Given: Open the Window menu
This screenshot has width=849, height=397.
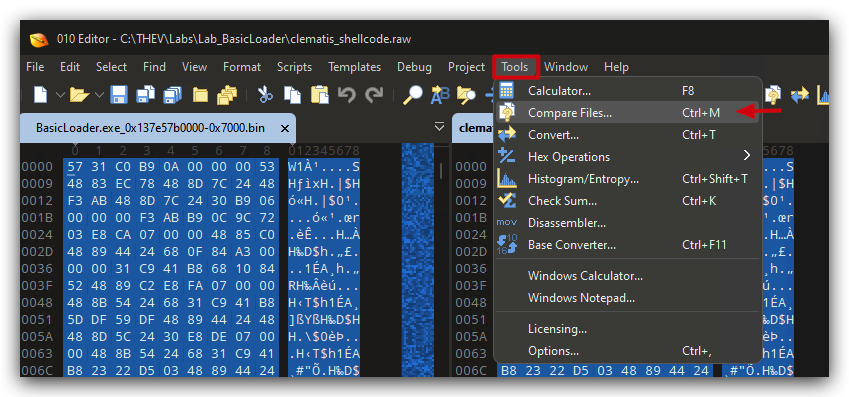Looking at the screenshot, I should click(566, 67).
